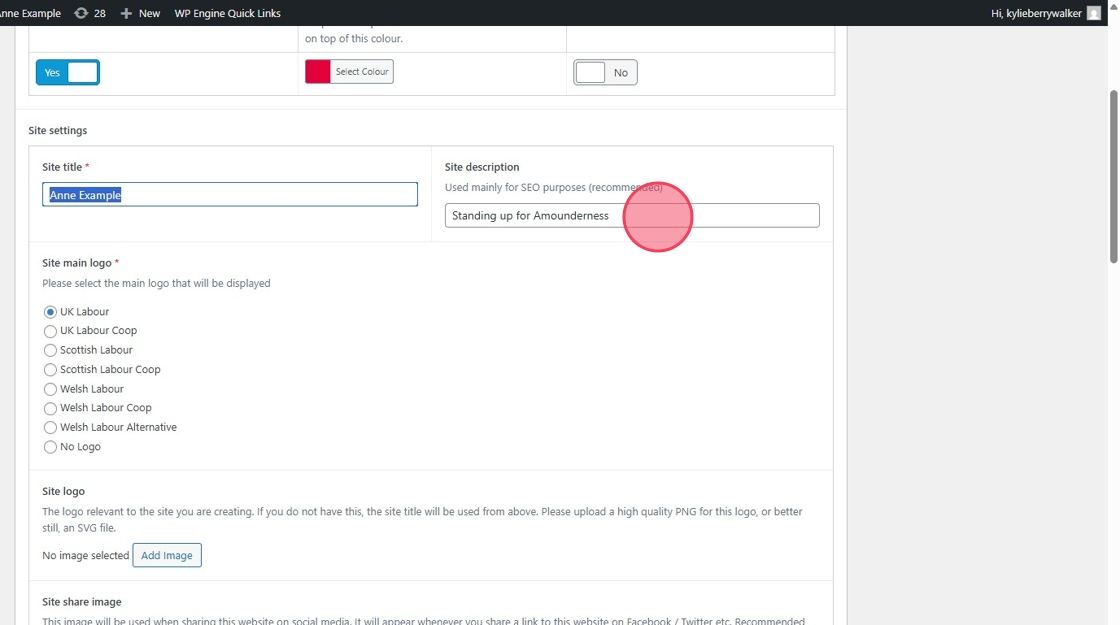The height and width of the screenshot is (625, 1120).
Task: Click the Site main logo label
Action: 77,263
